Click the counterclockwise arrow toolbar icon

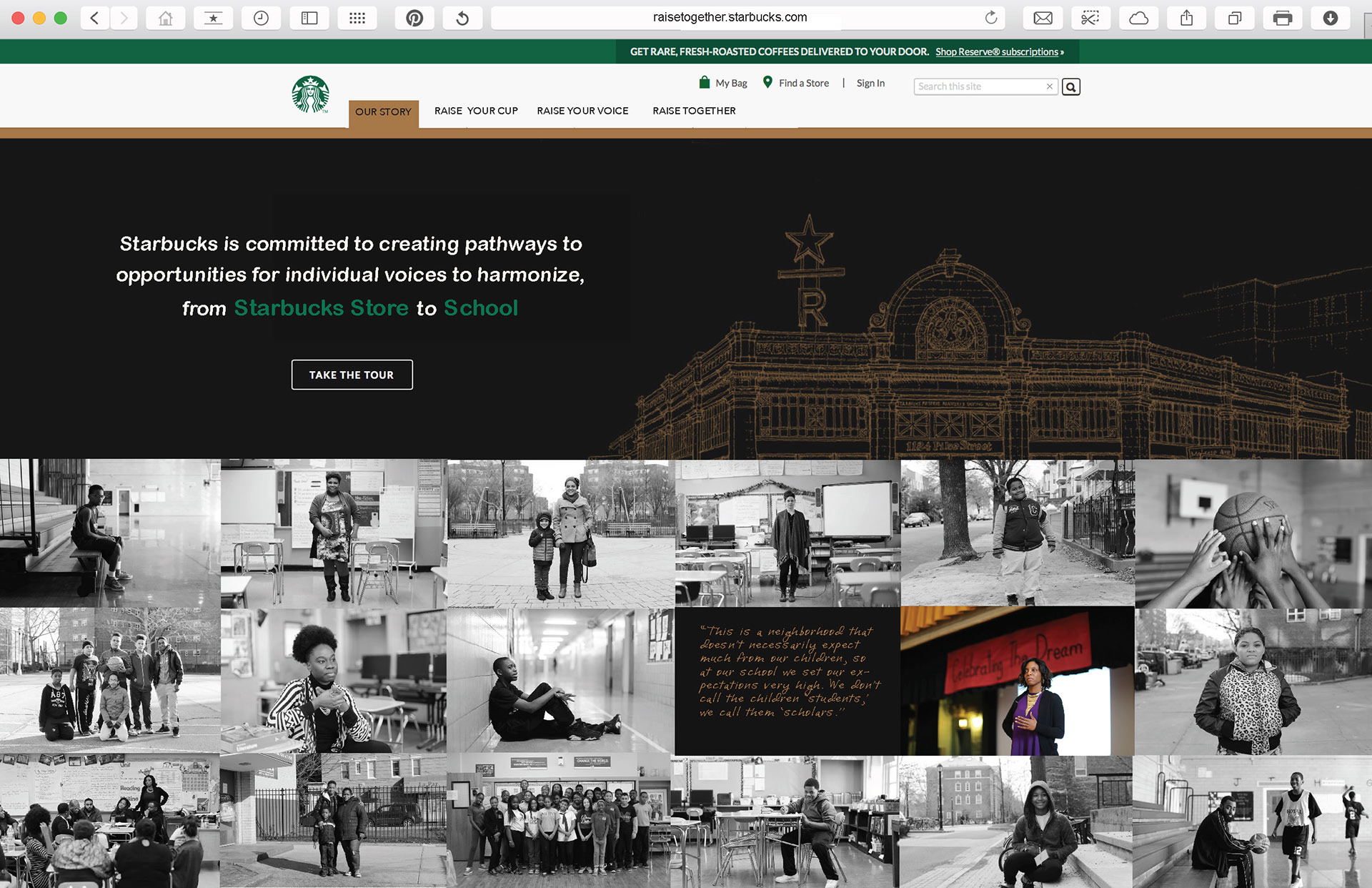click(462, 18)
